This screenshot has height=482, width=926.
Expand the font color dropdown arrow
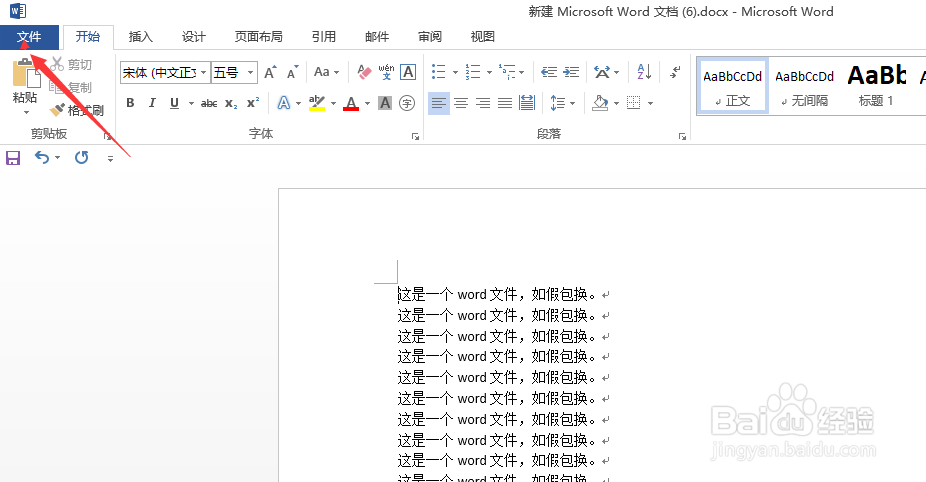[x=367, y=104]
